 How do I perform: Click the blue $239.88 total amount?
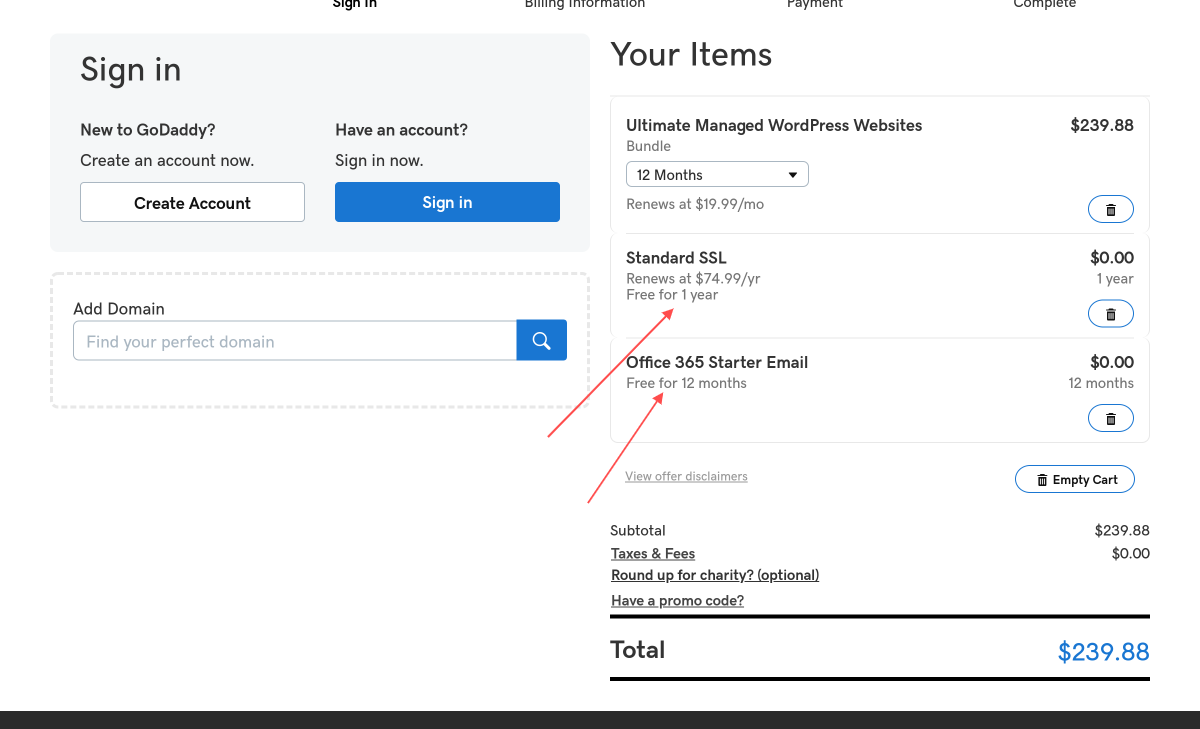click(x=1104, y=652)
